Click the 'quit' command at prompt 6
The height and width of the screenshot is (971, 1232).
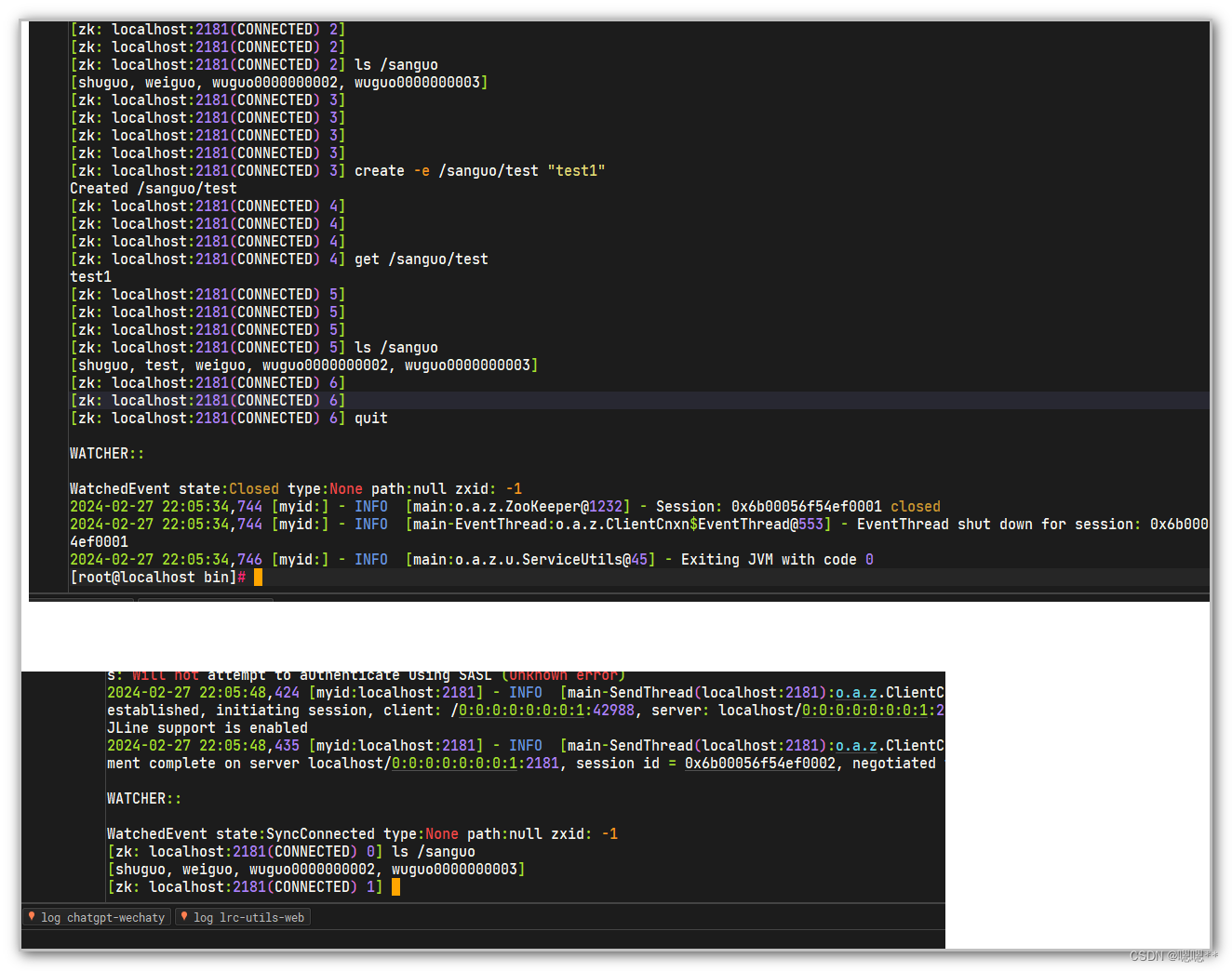[x=370, y=419]
